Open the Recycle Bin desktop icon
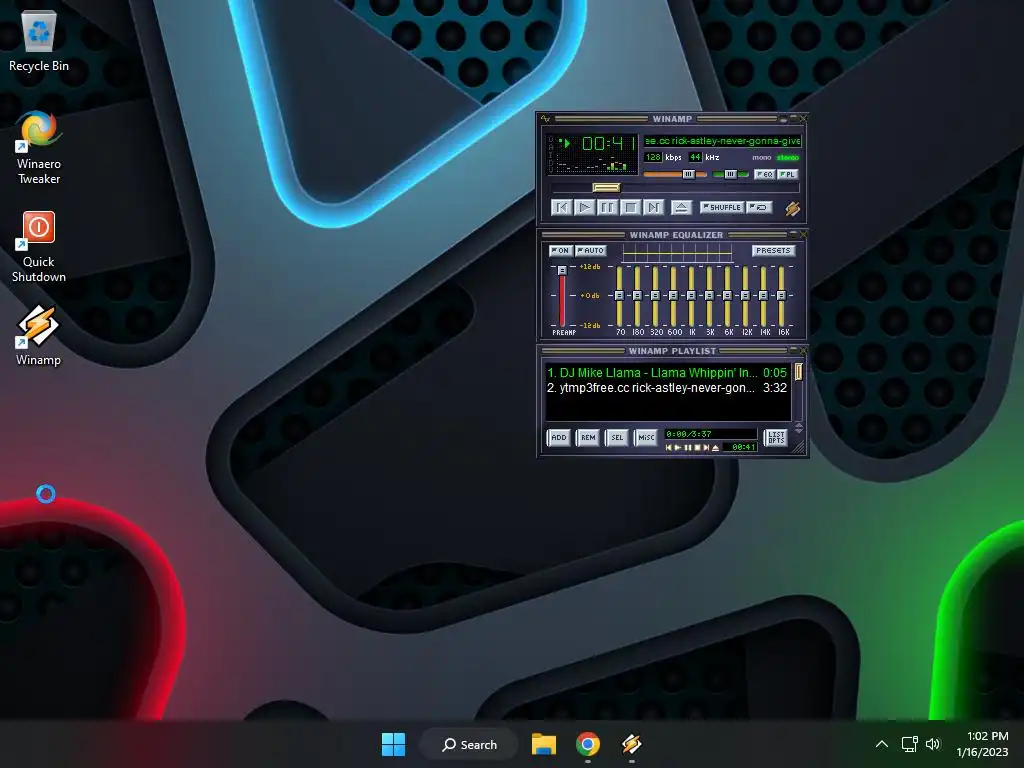The height and width of the screenshot is (768, 1024). tap(39, 42)
